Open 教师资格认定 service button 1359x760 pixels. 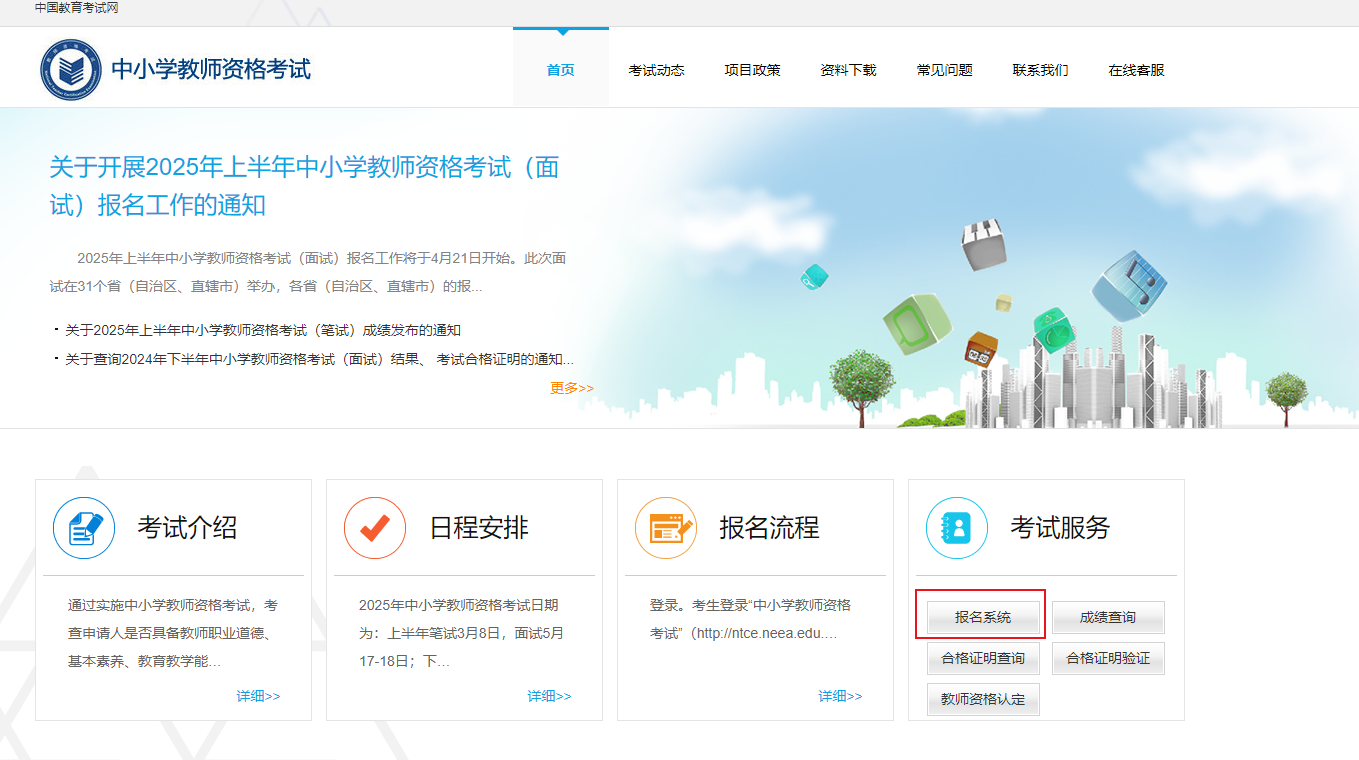[983, 700]
